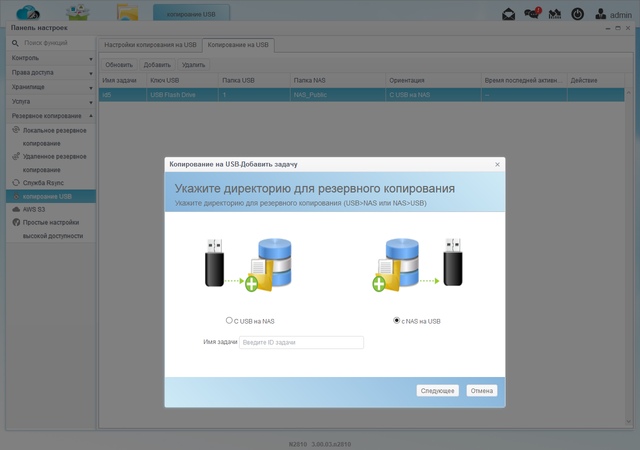
Task: Open the chat messages icon with badge
Action: click(x=532, y=13)
